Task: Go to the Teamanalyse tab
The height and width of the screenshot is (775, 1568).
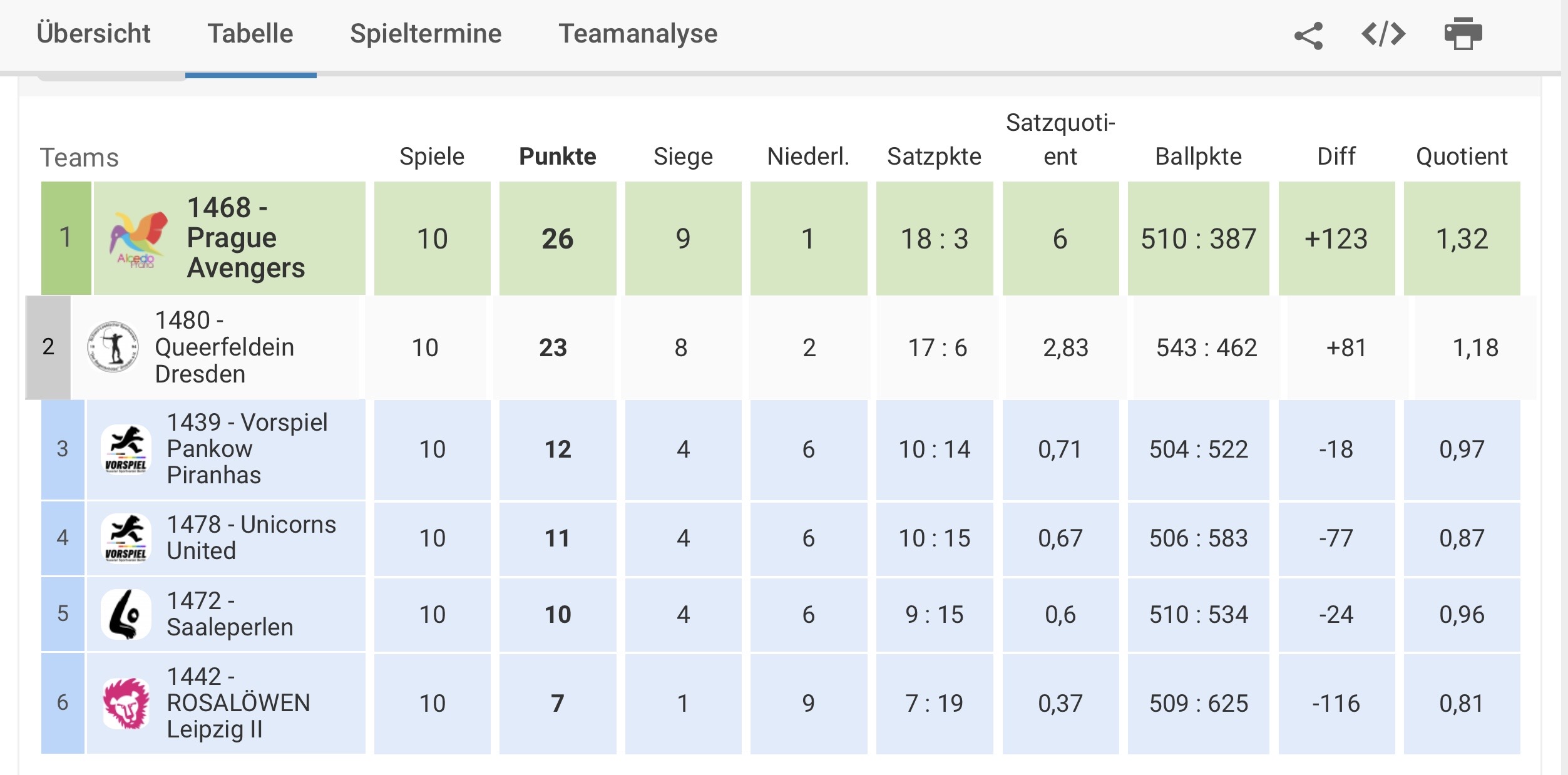Action: (x=638, y=34)
